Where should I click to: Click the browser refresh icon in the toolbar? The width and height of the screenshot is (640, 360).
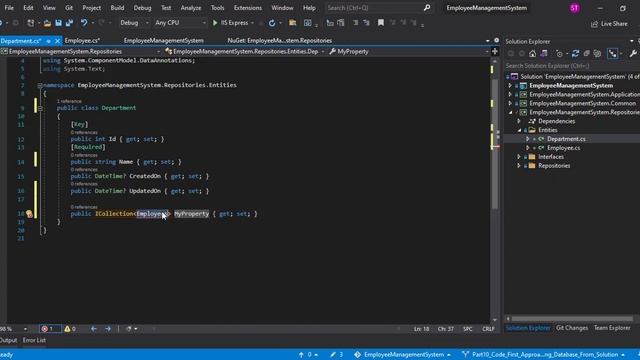(271, 23)
